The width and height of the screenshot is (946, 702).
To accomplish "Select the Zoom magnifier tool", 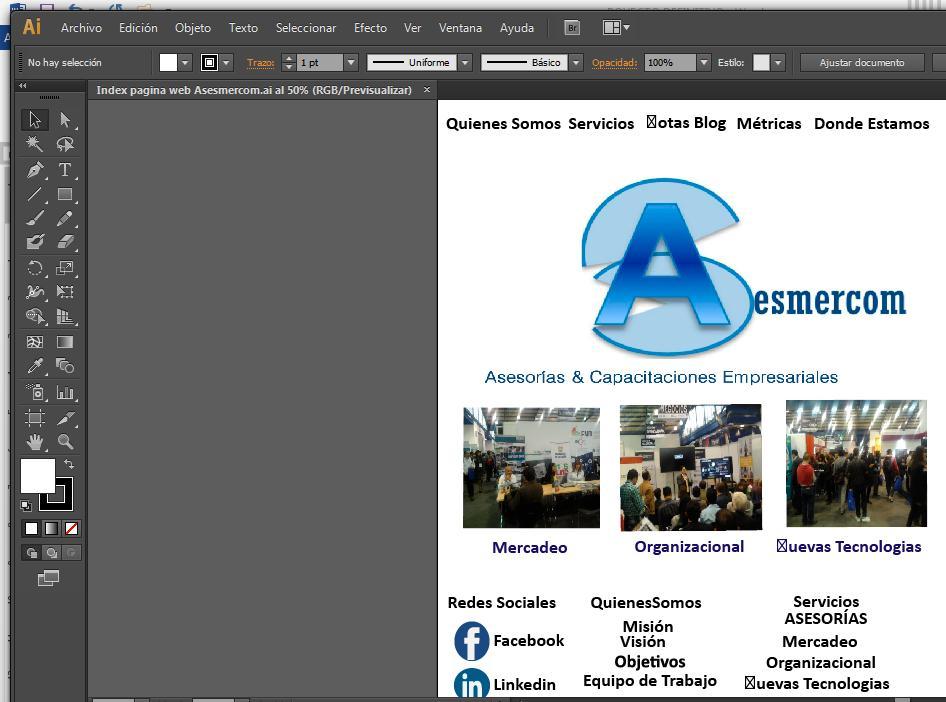I will (65, 442).
